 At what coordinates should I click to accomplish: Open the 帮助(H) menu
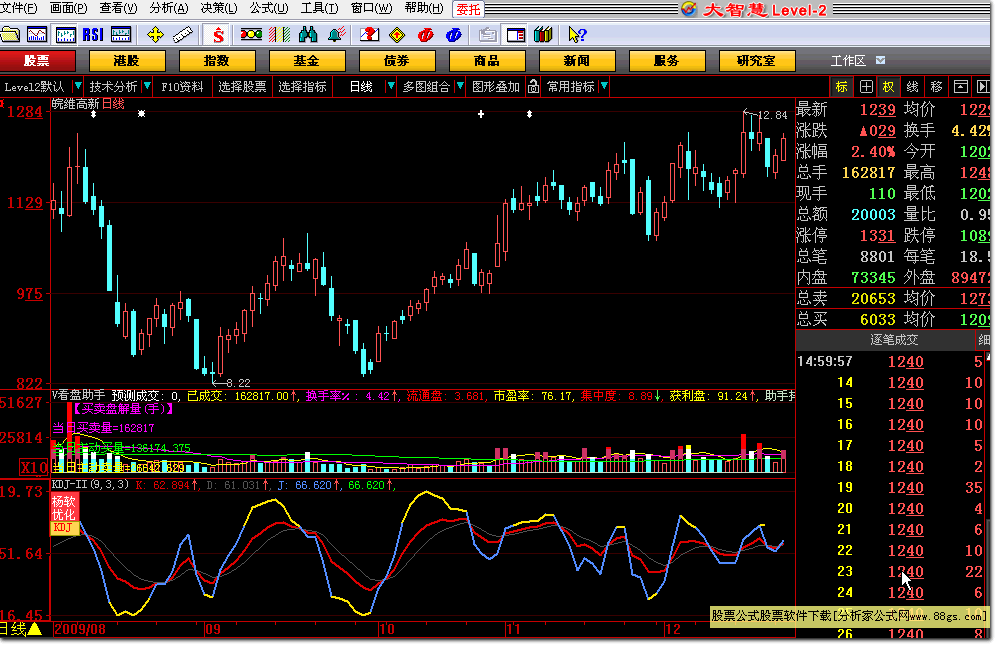(x=424, y=8)
